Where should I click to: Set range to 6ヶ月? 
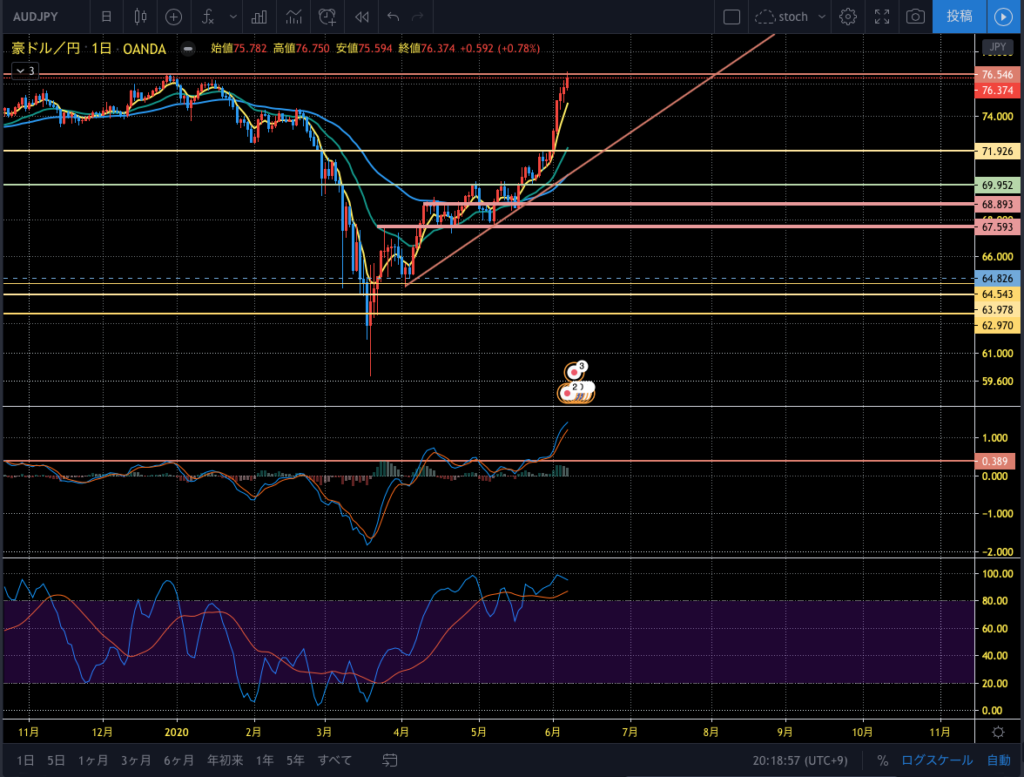179,760
